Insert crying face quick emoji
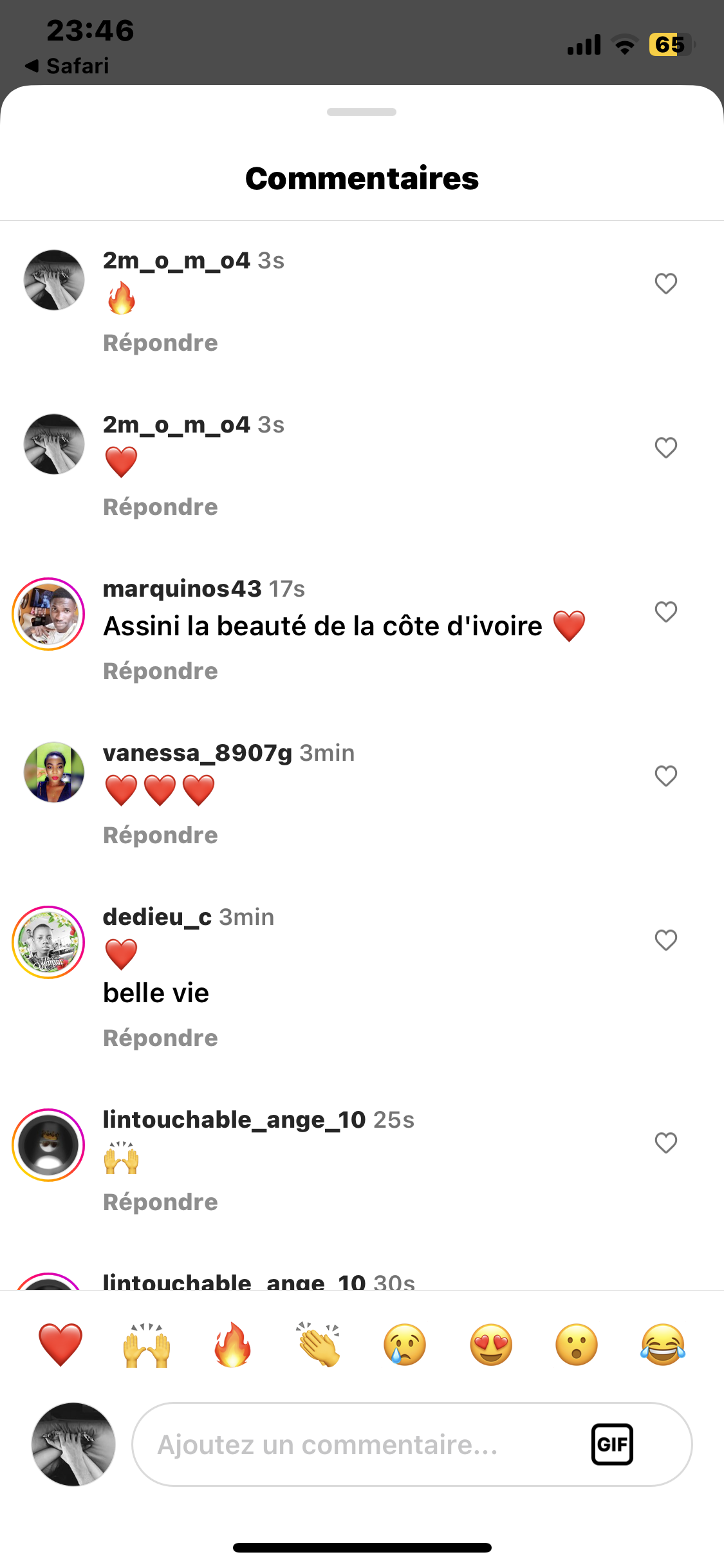 405,1345
